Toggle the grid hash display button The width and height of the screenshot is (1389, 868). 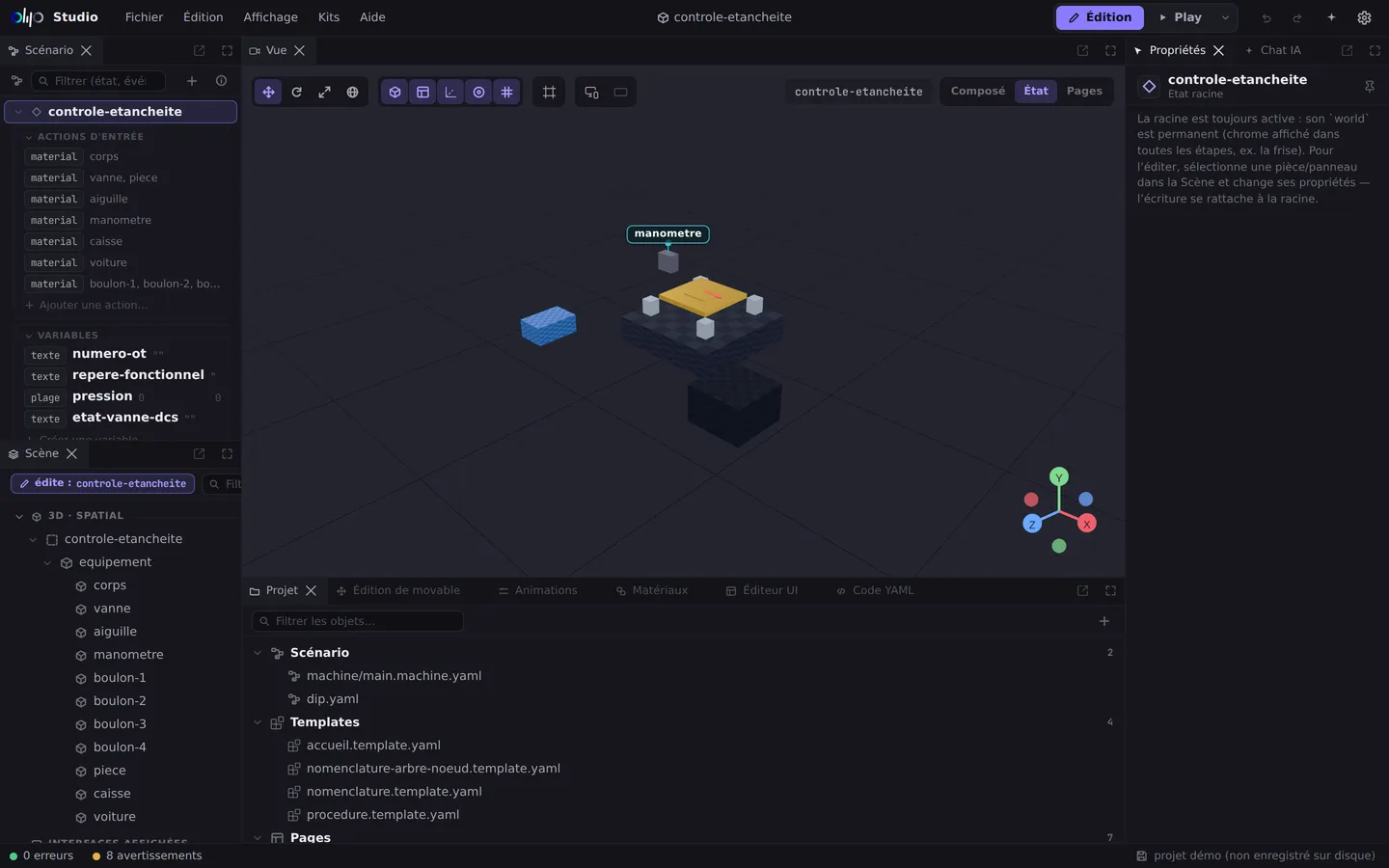point(506,92)
